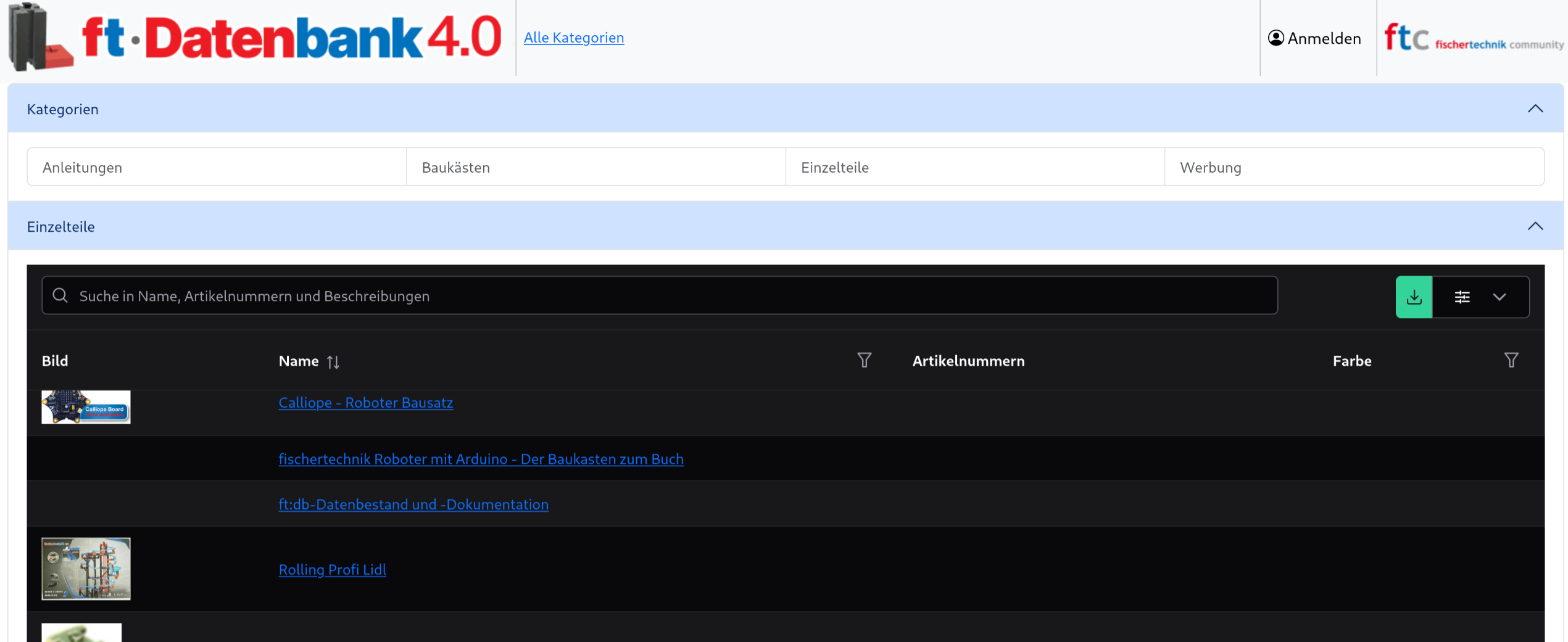Click the search magnifier icon
The width and height of the screenshot is (1568, 642).
click(x=60, y=295)
